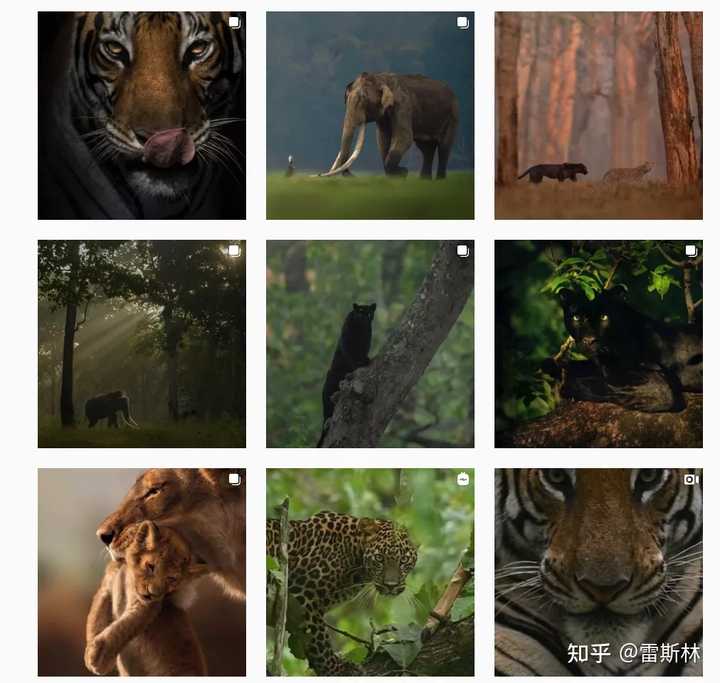Click the carousel icon on tiger licking photo
The width and height of the screenshot is (720, 683).
pos(234,23)
